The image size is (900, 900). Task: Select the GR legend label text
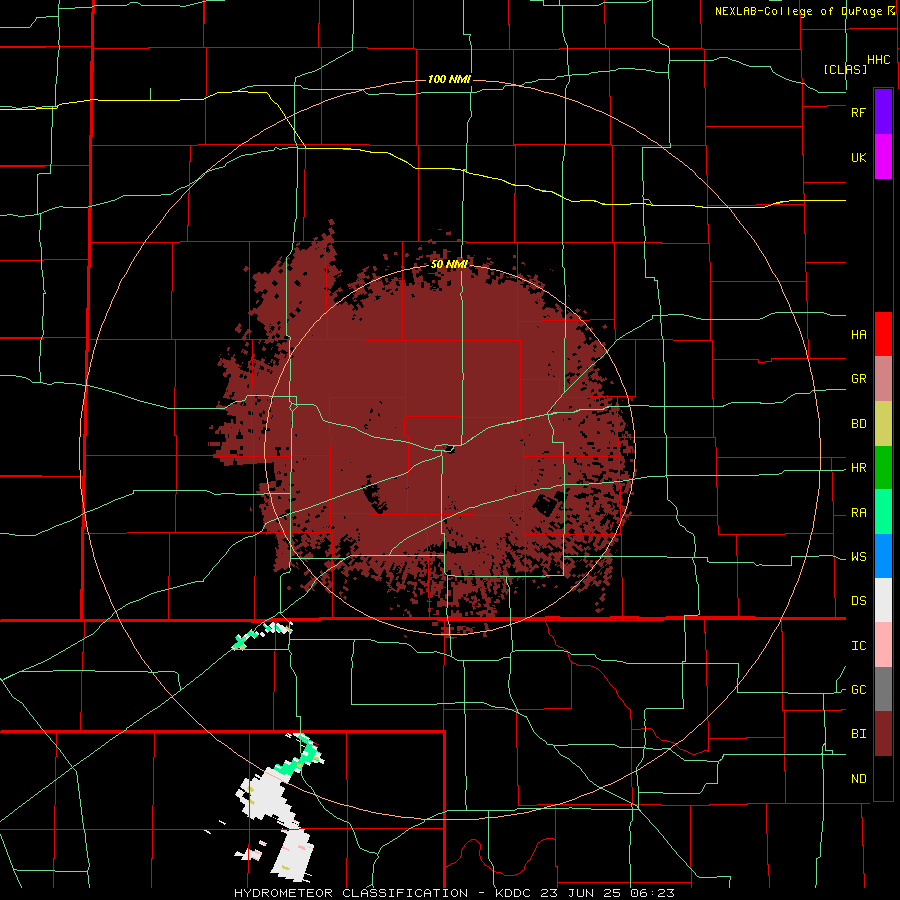click(858, 379)
